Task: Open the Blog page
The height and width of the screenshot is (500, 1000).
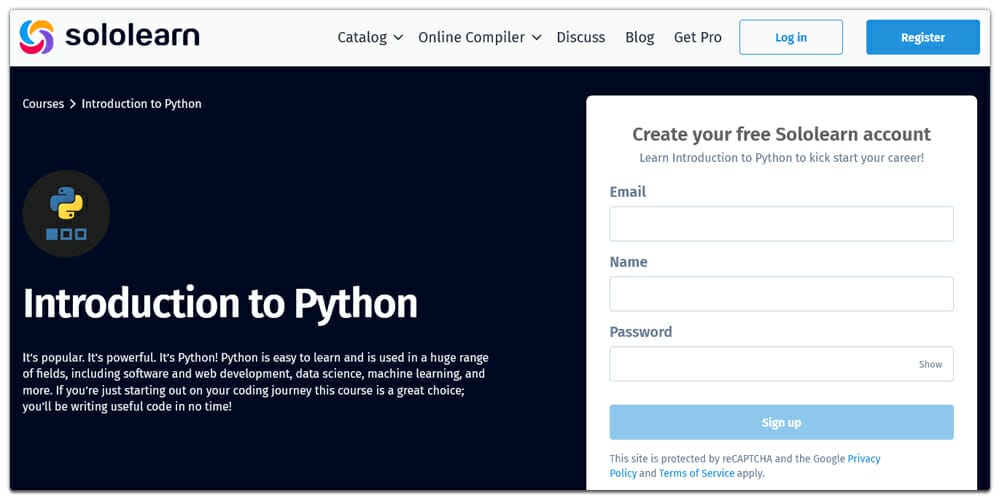Action: point(639,38)
